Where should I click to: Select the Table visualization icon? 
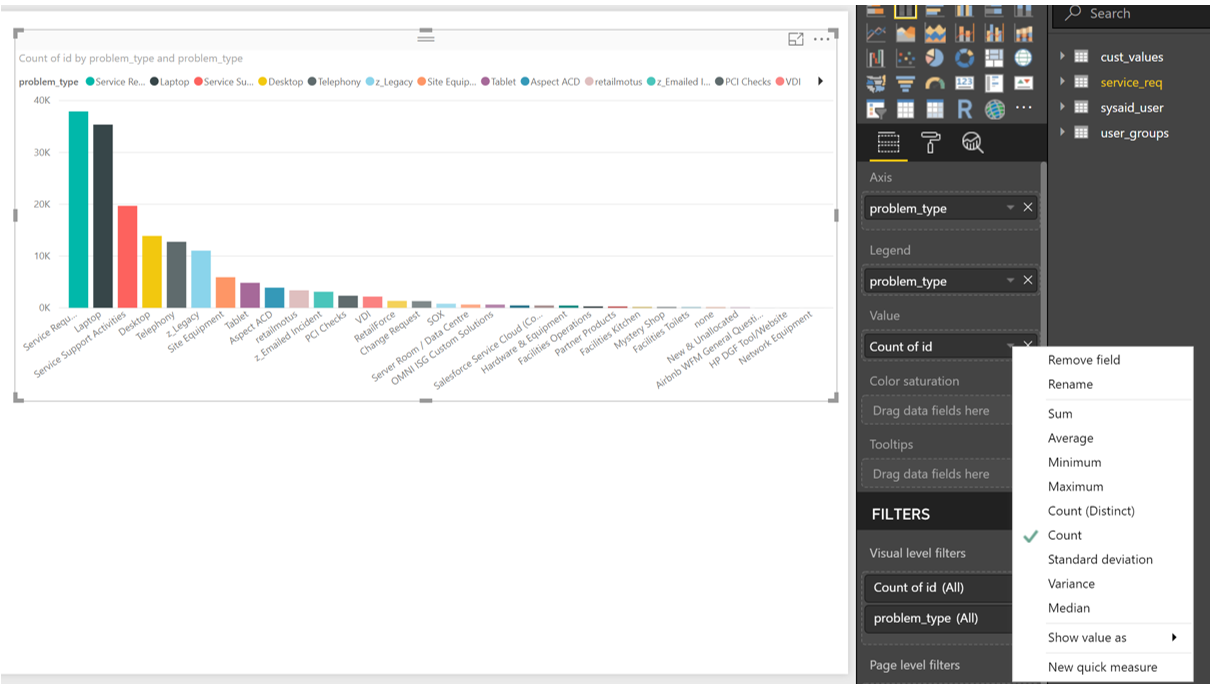tap(906, 109)
